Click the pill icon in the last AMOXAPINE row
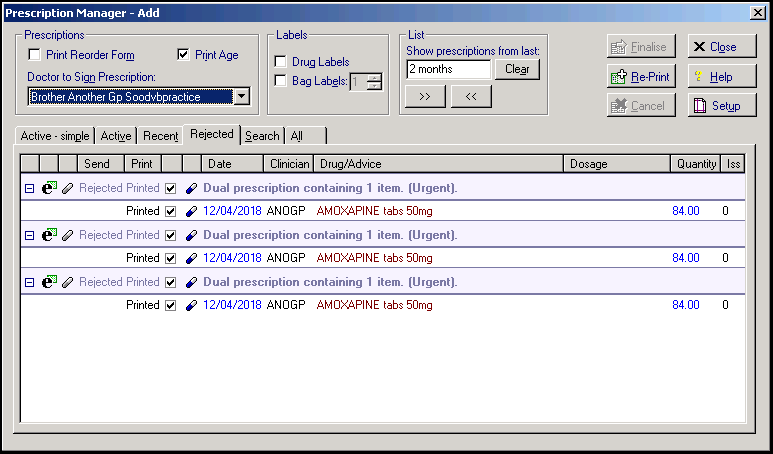 [x=191, y=305]
